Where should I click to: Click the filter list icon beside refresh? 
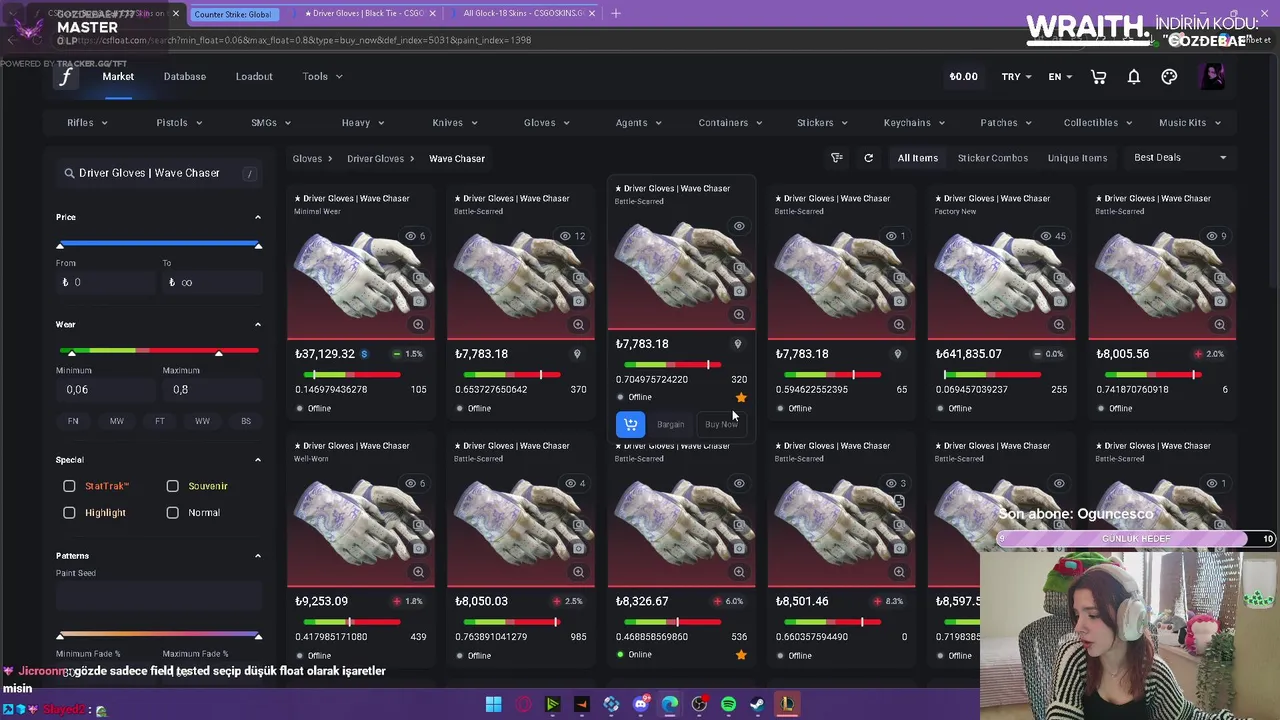click(x=837, y=158)
